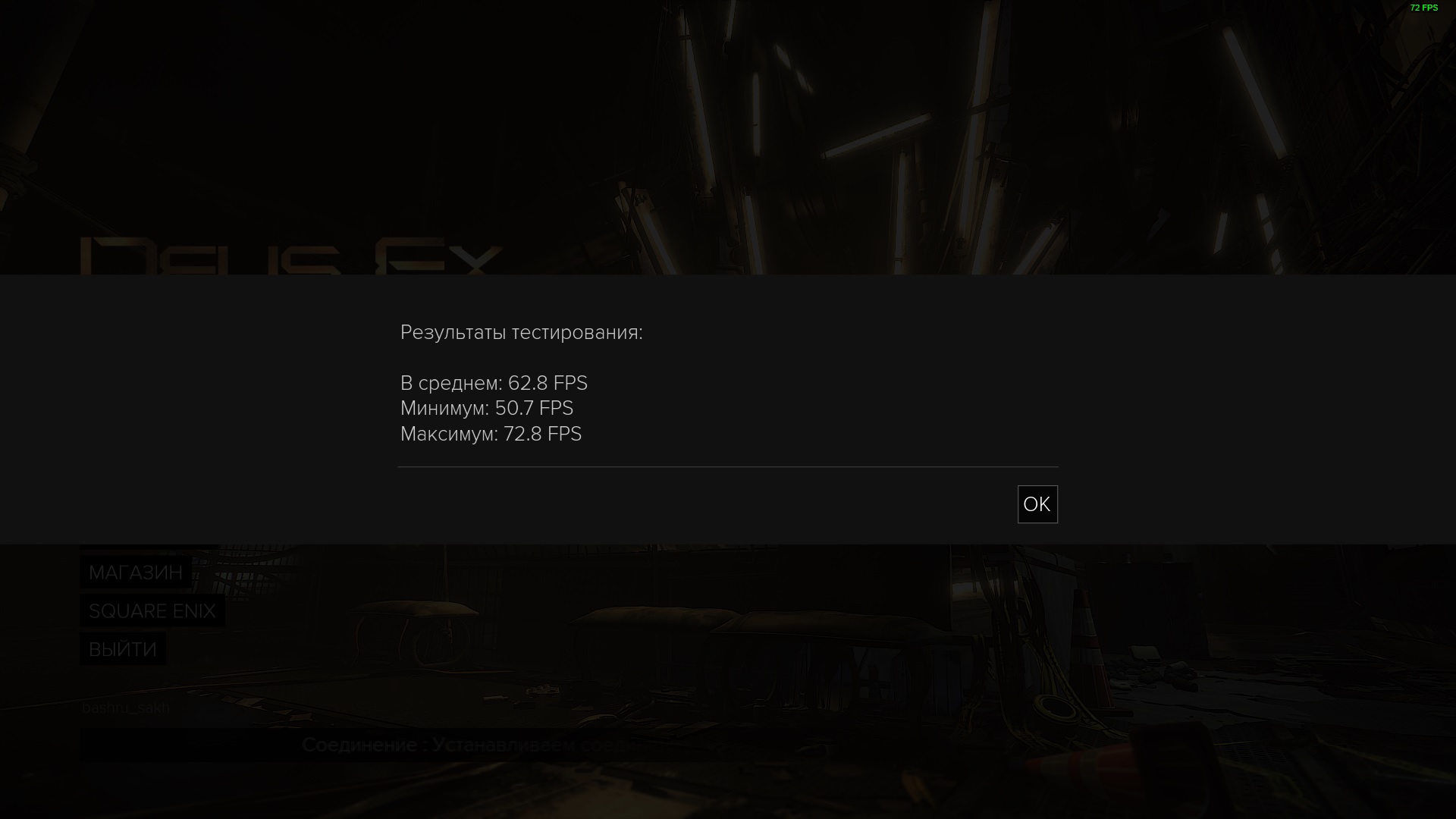
Task: Click the Deus Ex title logo
Action: tap(291, 256)
